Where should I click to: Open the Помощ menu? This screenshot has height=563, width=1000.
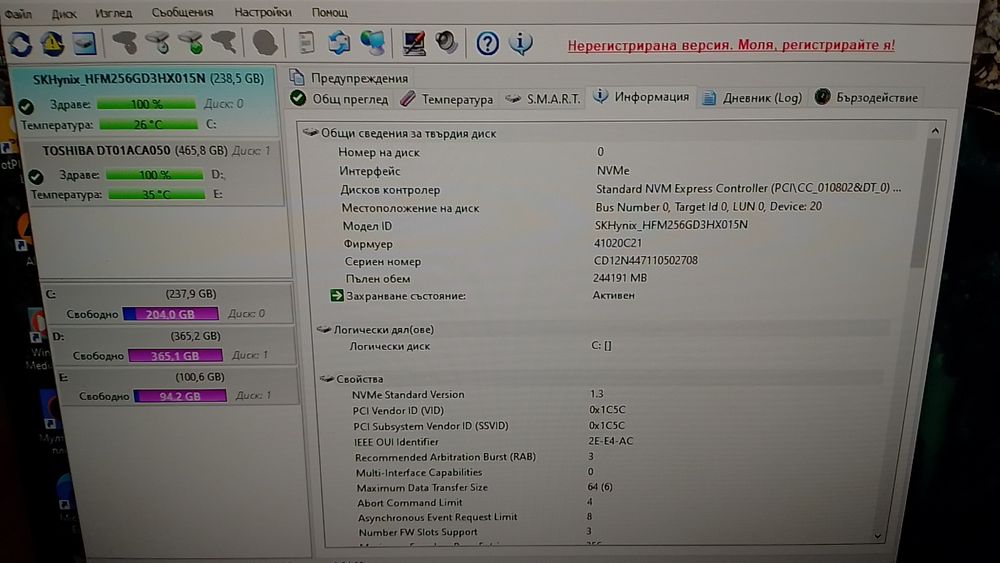[x=329, y=12]
